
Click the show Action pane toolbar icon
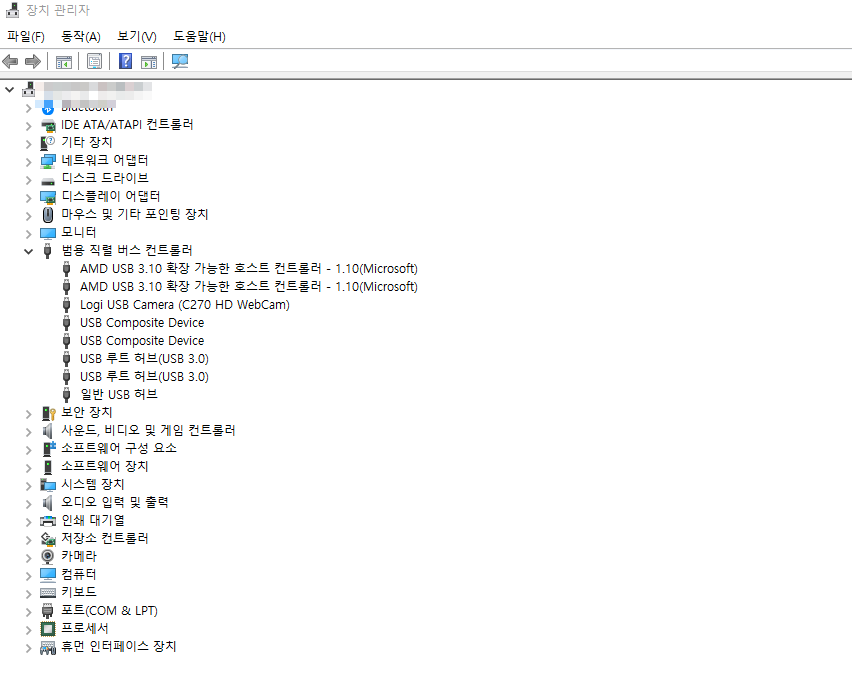(x=148, y=61)
